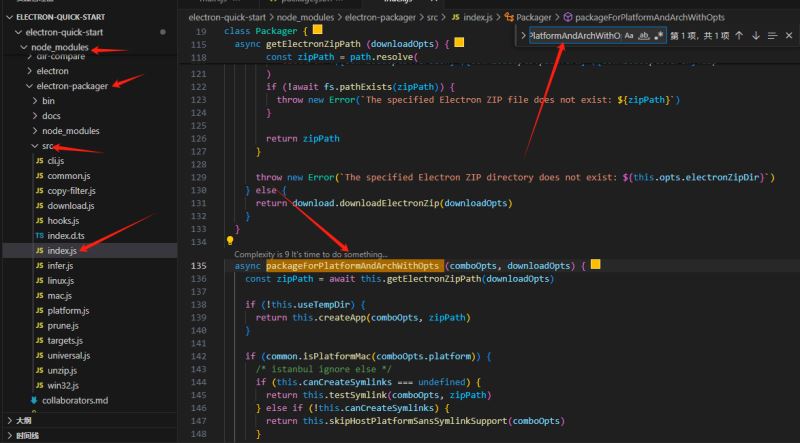Click method icon beside packageForPlatformAndArchWithOpts breadcrumb

[x=567, y=17]
